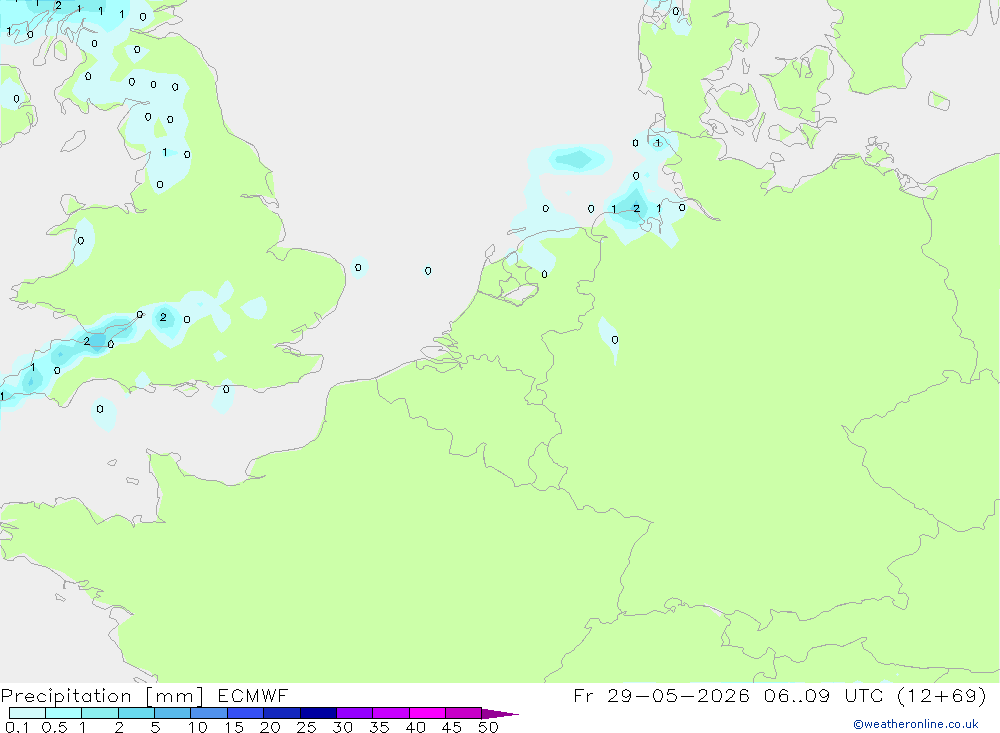
Task: Select the 0.5–1 mm legend swatch
Action: [x=64, y=713]
